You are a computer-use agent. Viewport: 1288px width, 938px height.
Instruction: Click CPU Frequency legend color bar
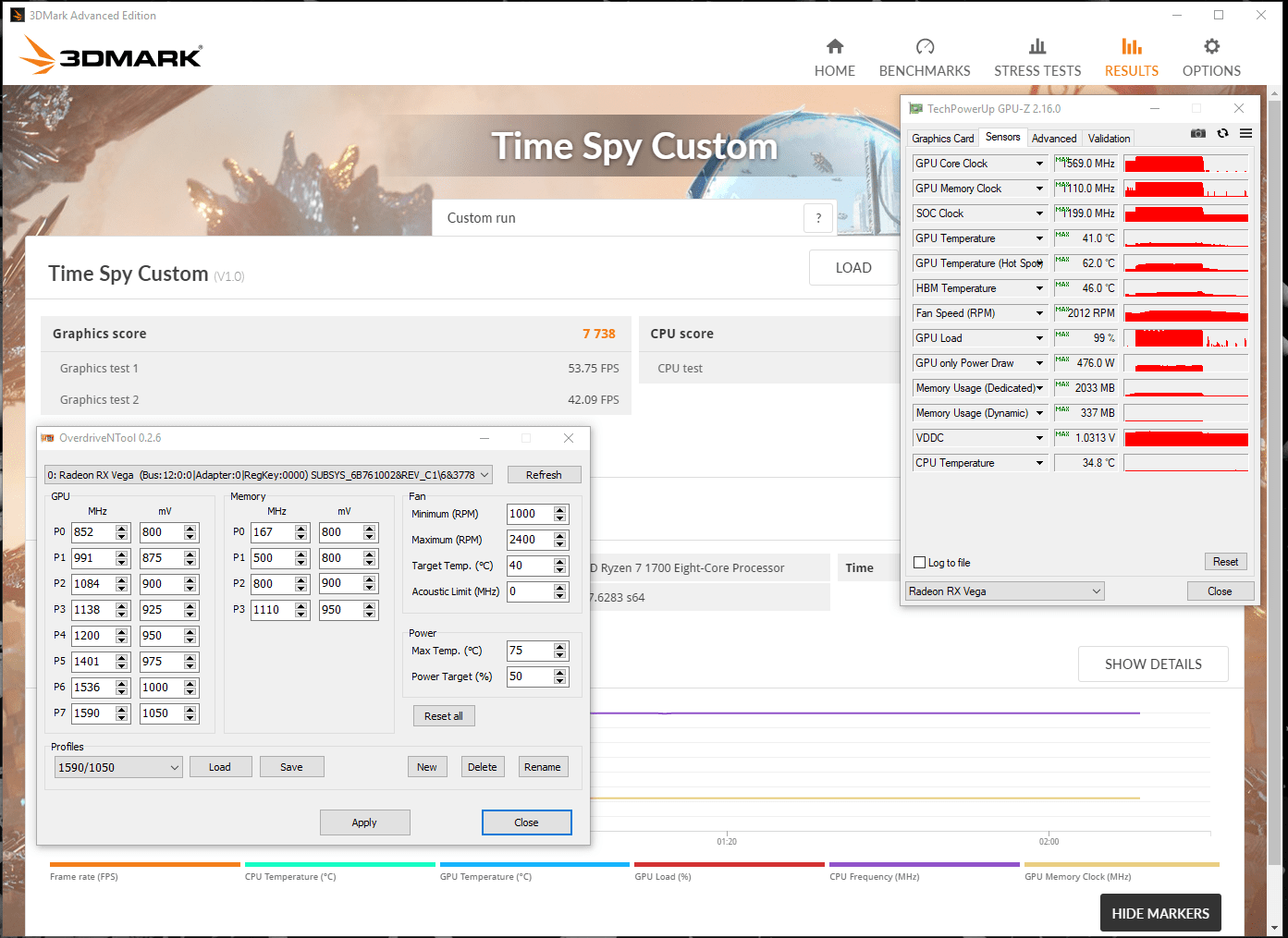pyautogui.click(x=925, y=865)
